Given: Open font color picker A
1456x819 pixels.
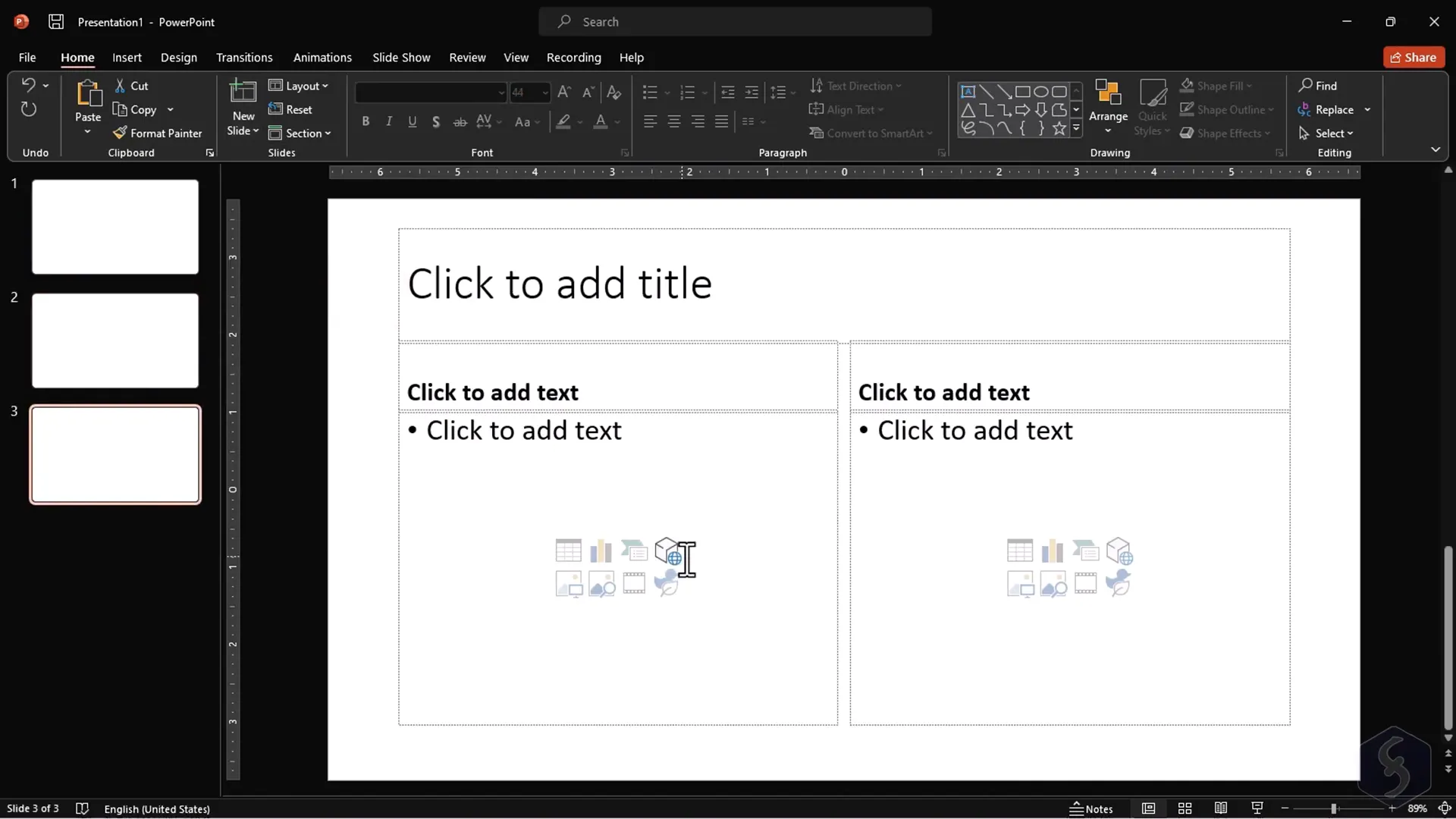Looking at the screenshot, I should (x=600, y=121).
